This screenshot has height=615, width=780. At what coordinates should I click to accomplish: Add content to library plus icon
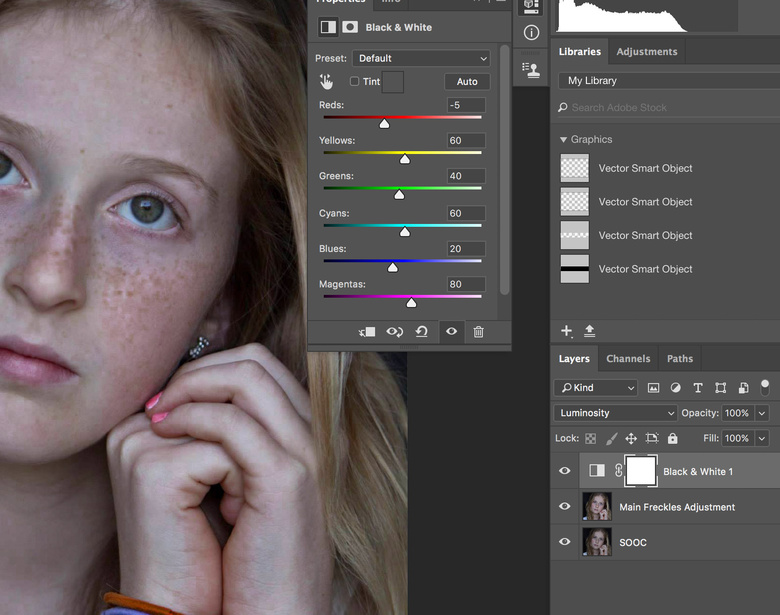point(566,331)
